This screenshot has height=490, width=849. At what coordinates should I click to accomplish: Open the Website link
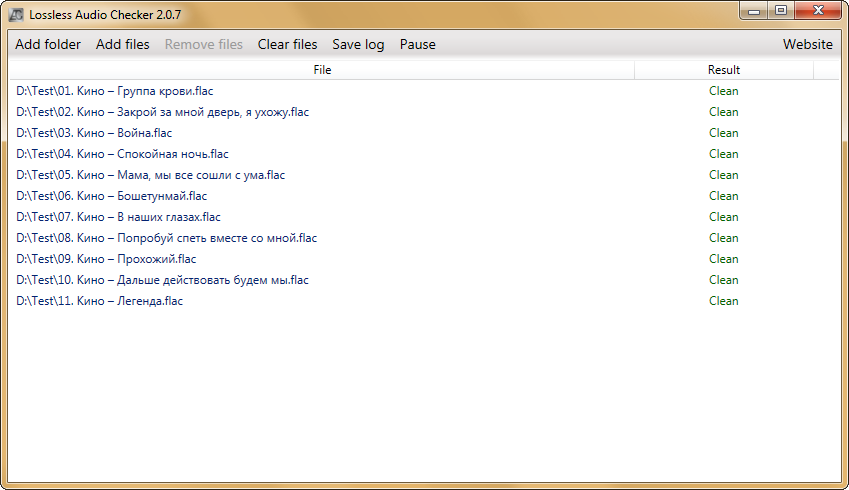[807, 44]
